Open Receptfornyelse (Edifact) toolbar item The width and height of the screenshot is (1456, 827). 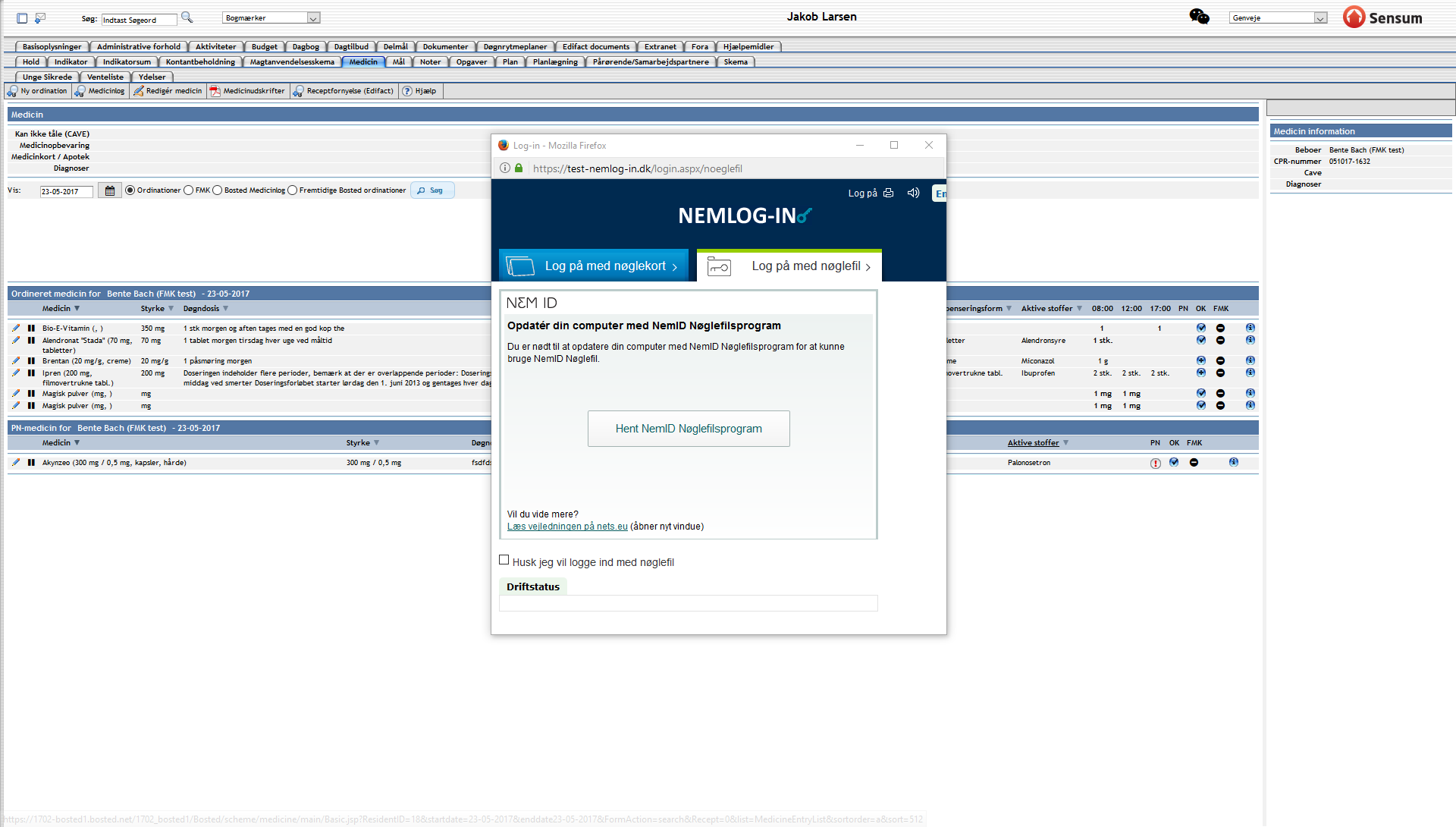[x=344, y=91]
